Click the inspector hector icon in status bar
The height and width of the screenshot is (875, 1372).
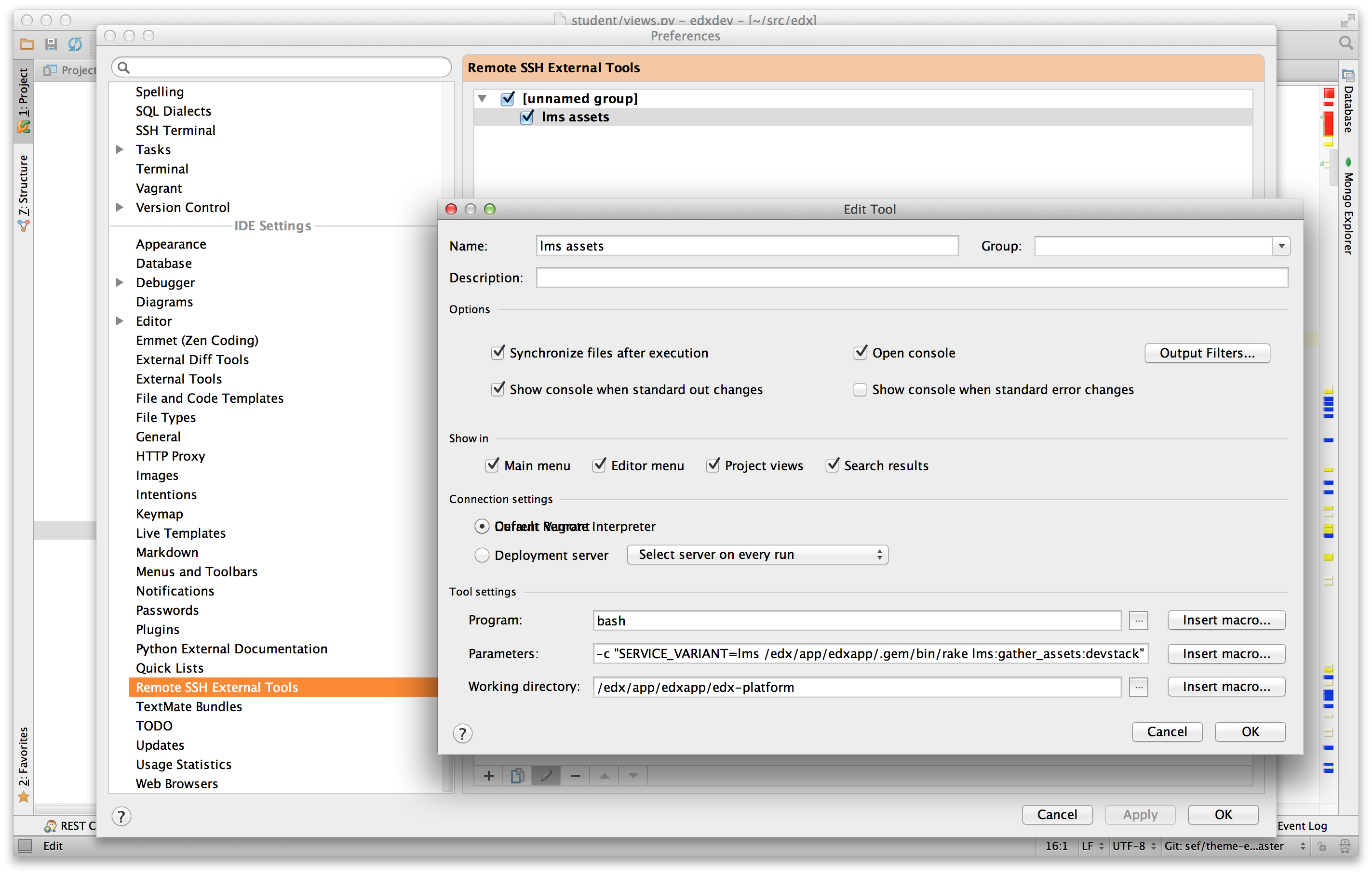(1345, 846)
